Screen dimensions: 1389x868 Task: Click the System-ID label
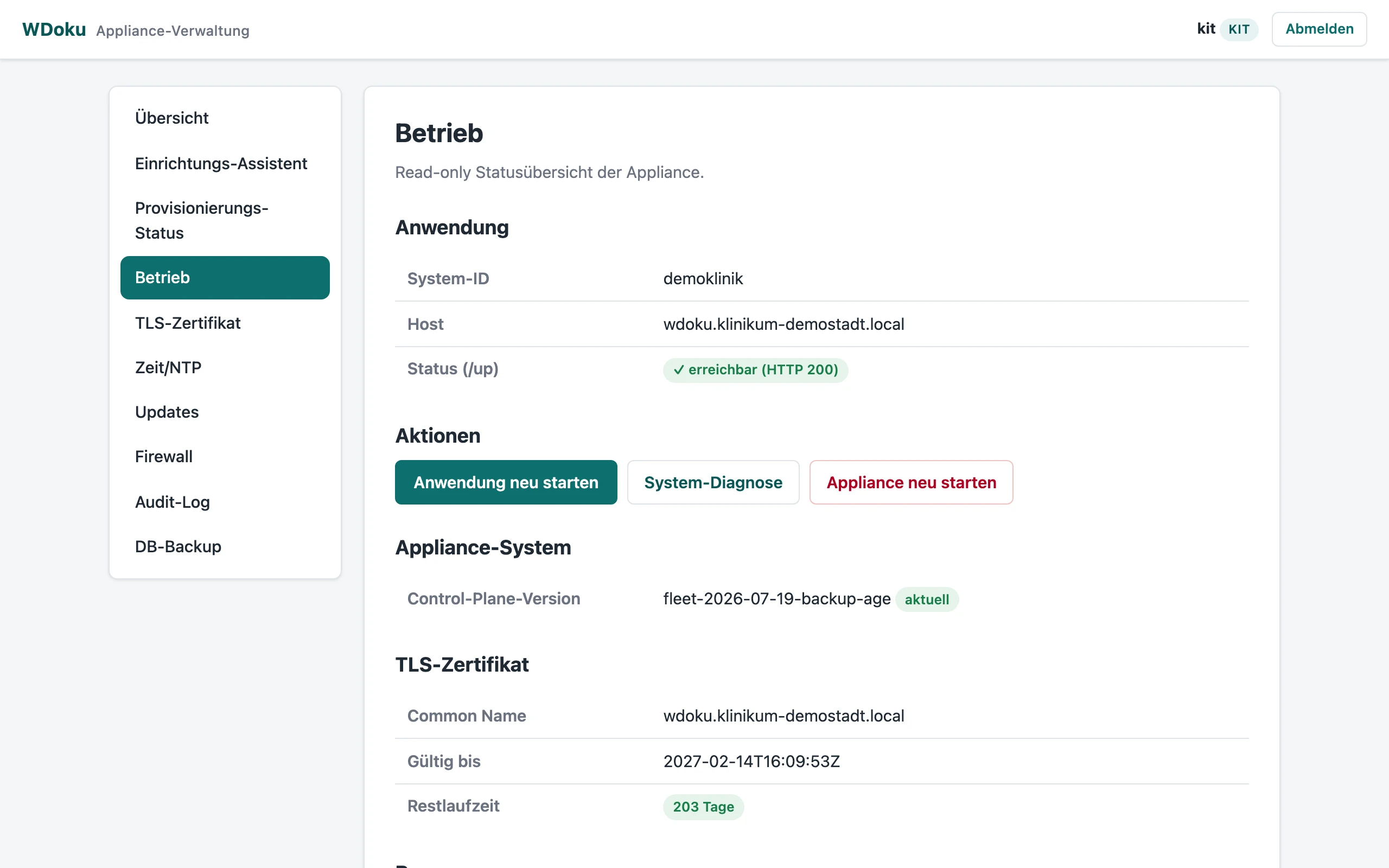point(448,279)
